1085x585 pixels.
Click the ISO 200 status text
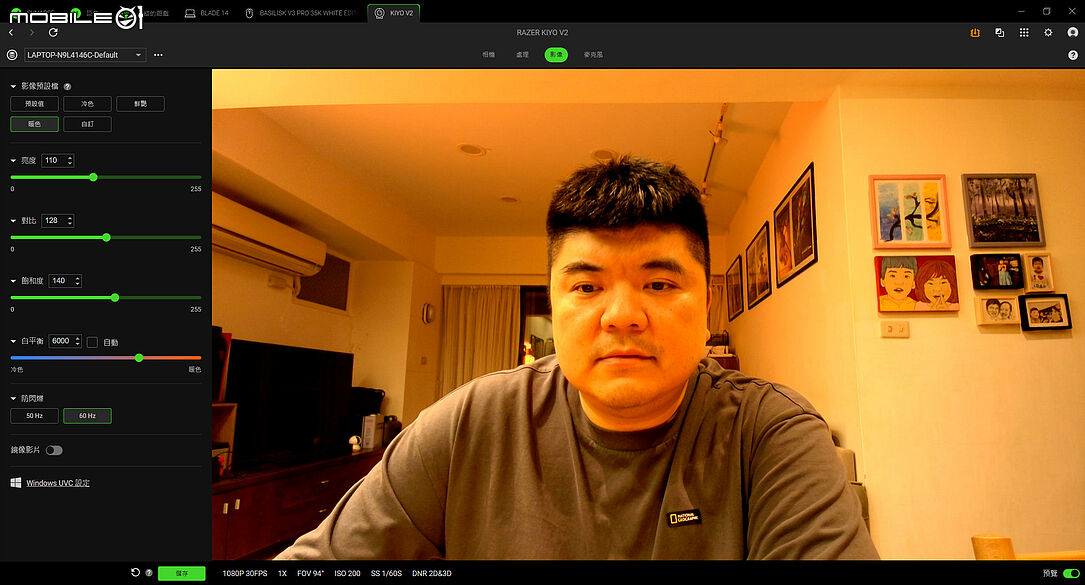347,573
